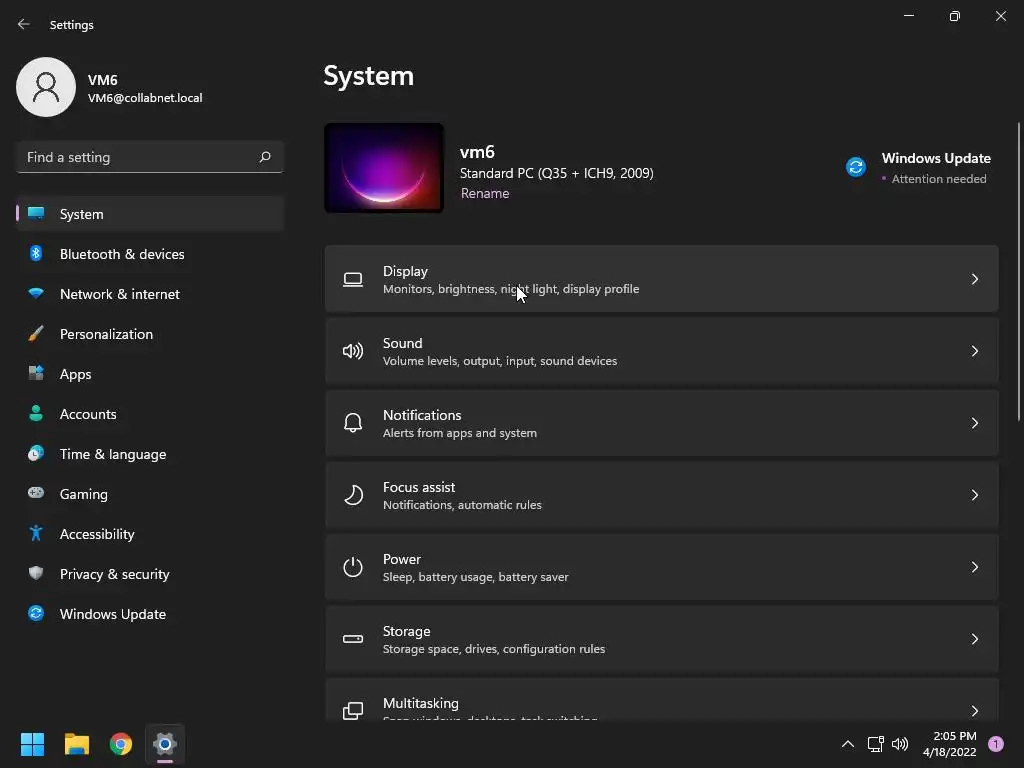Open Network & internet settings
1024x768 pixels.
coord(150,294)
